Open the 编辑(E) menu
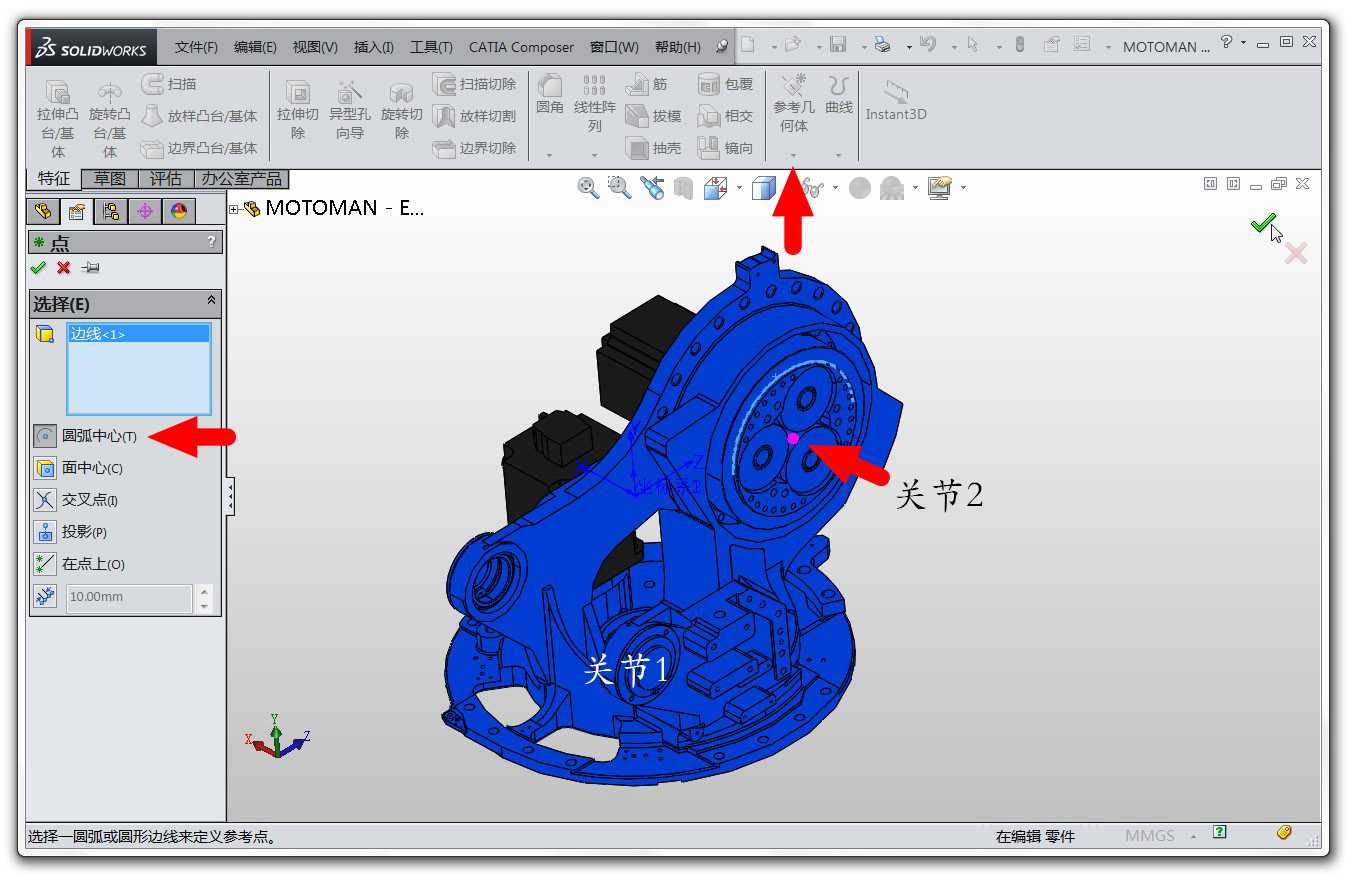Viewport: 1350px width, 882px height. 255,47
